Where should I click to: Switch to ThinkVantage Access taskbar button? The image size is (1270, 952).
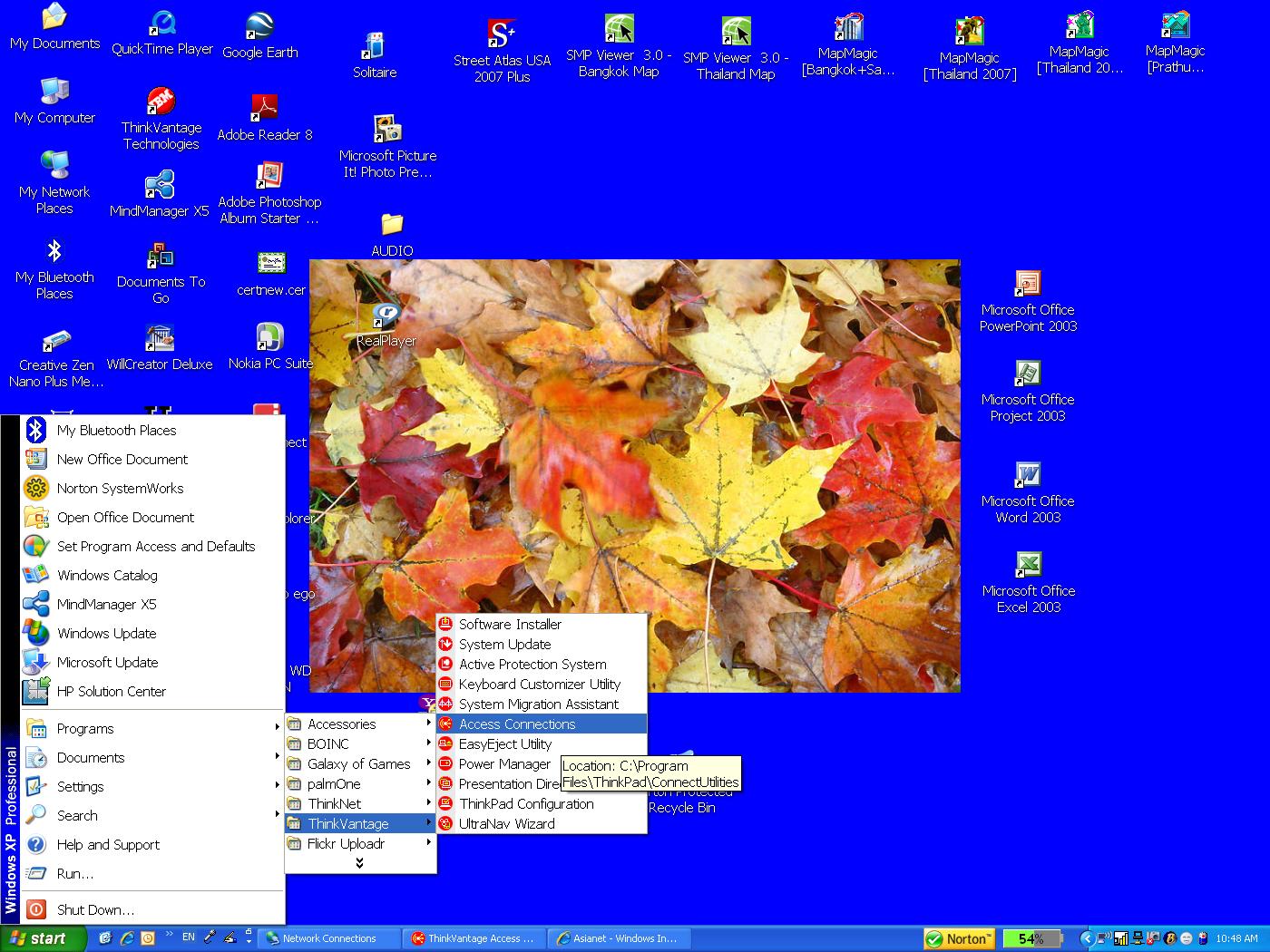coord(474,938)
